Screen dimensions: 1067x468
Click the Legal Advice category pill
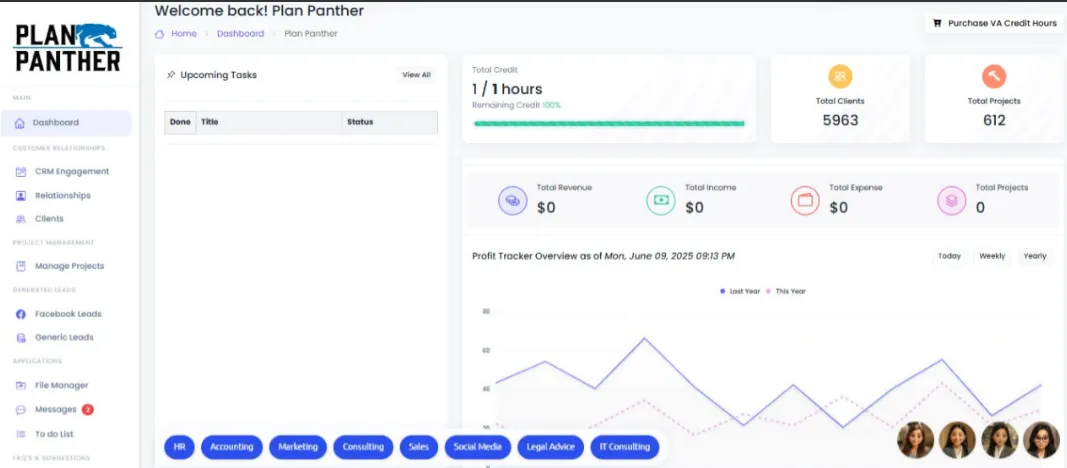pos(551,447)
